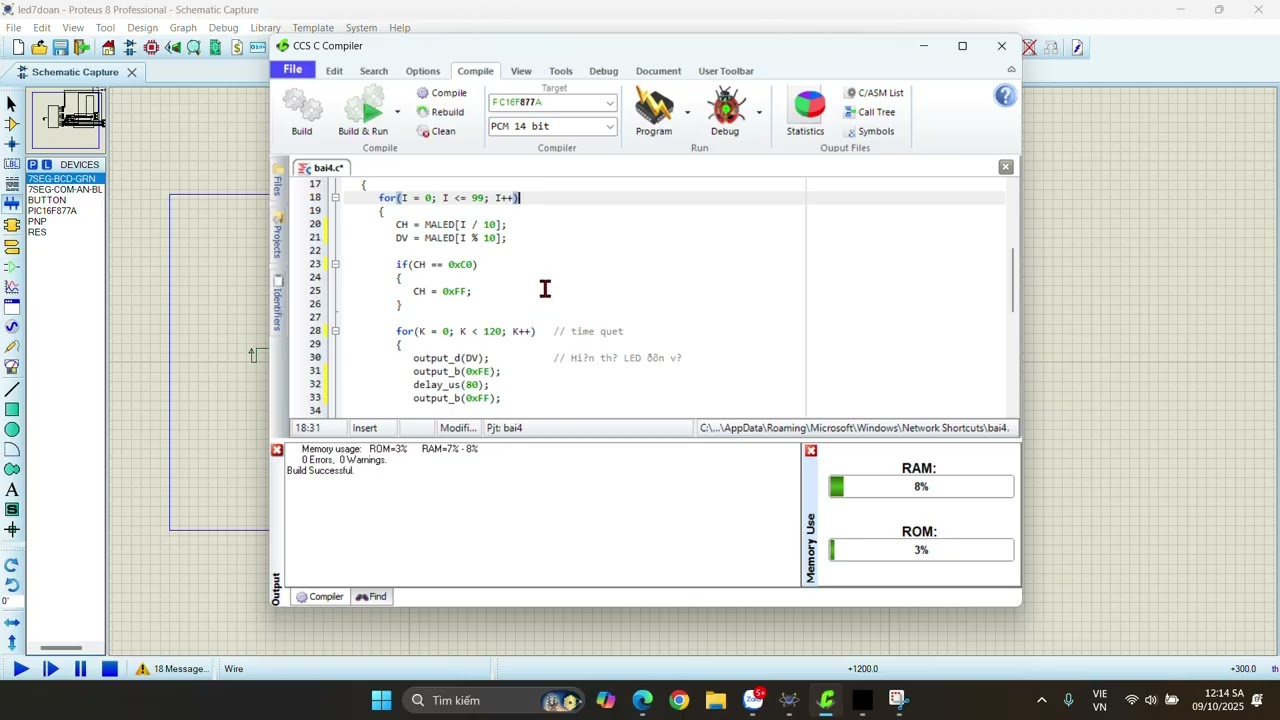Click the Proteus overview thumbnail

click(66, 119)
